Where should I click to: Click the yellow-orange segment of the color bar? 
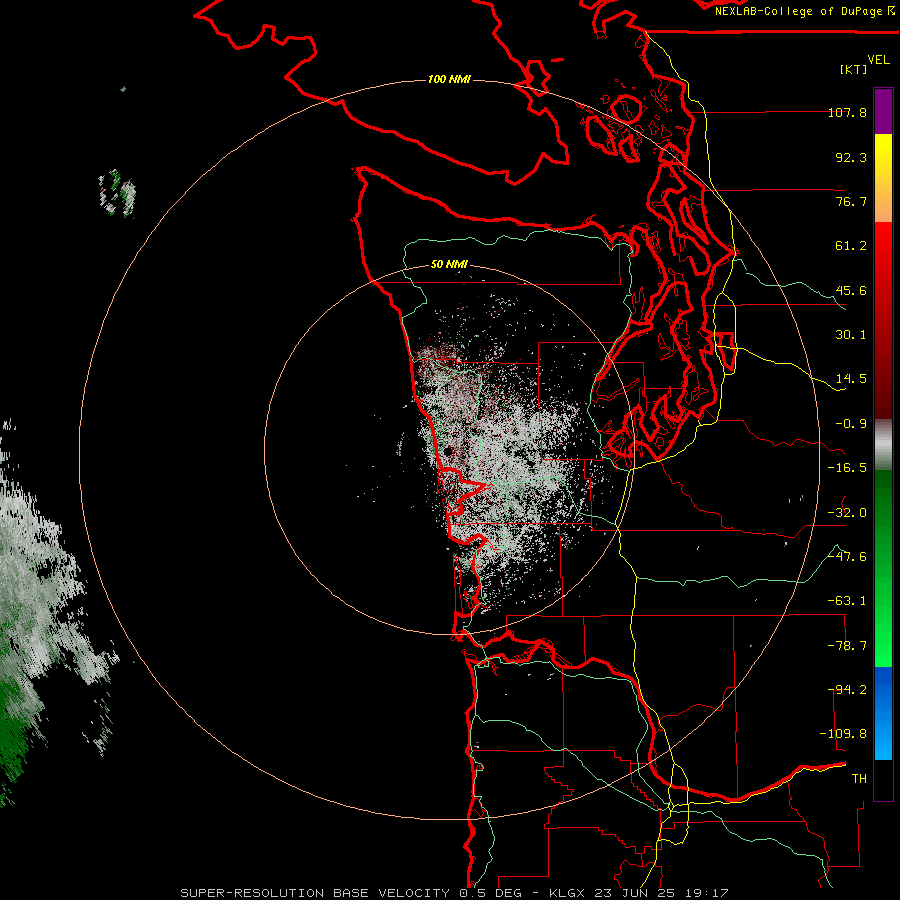[883, 178]
